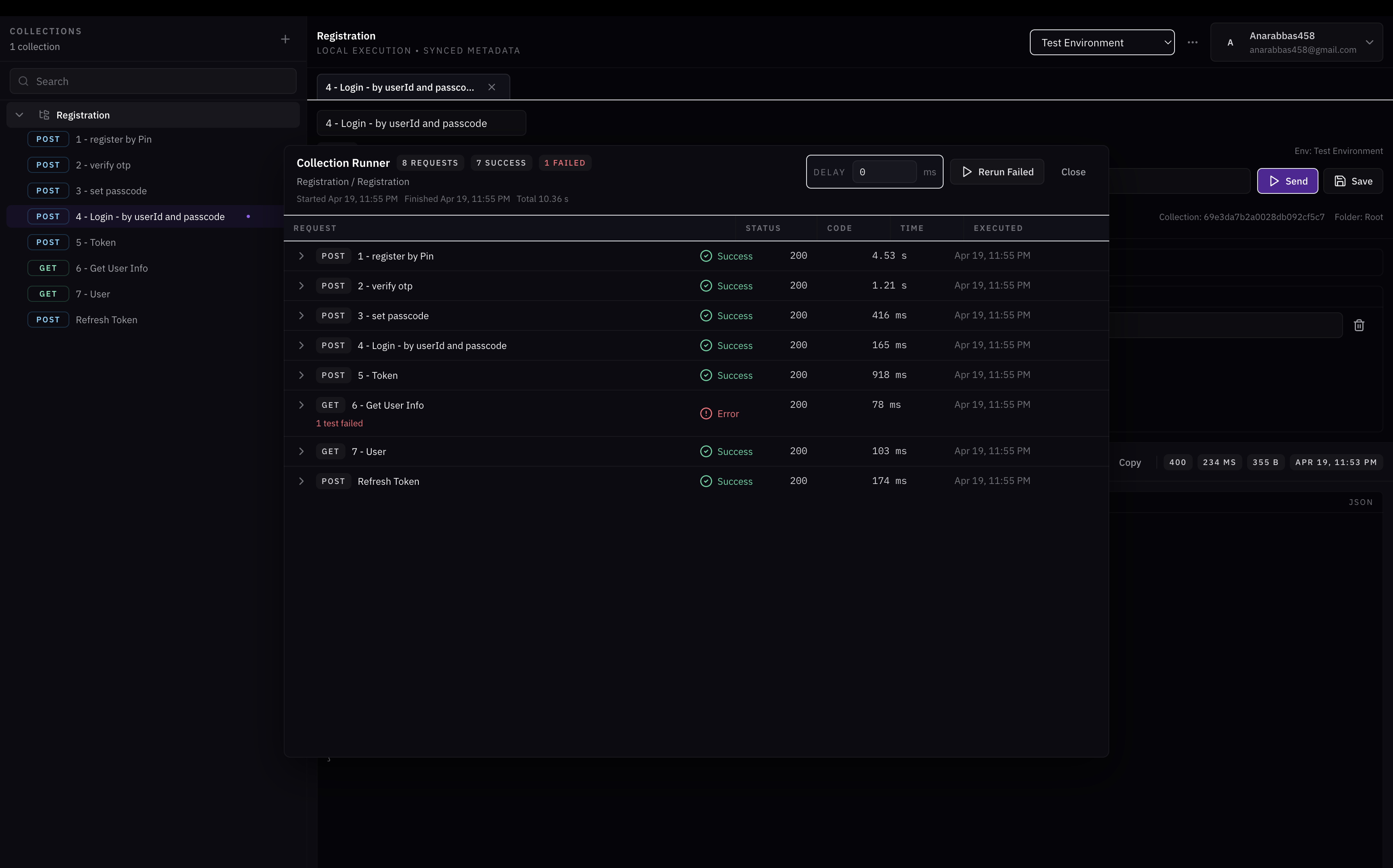Switch to the '4 - Login' request tab
Screen dimensions: 1393x868
pyautogui.click(x=399, y=87)
